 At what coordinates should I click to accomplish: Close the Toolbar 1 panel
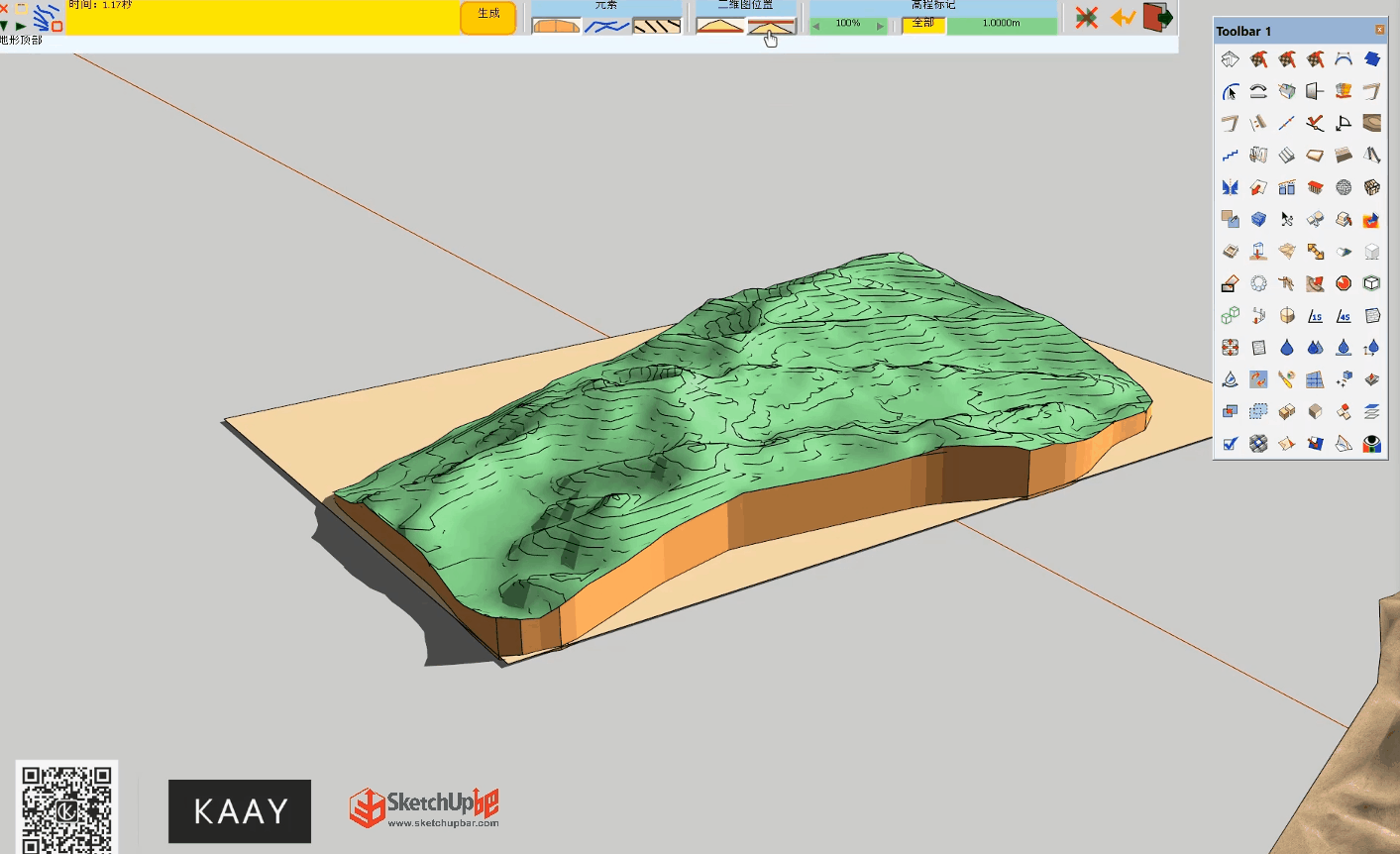(x=1379, y=30)
